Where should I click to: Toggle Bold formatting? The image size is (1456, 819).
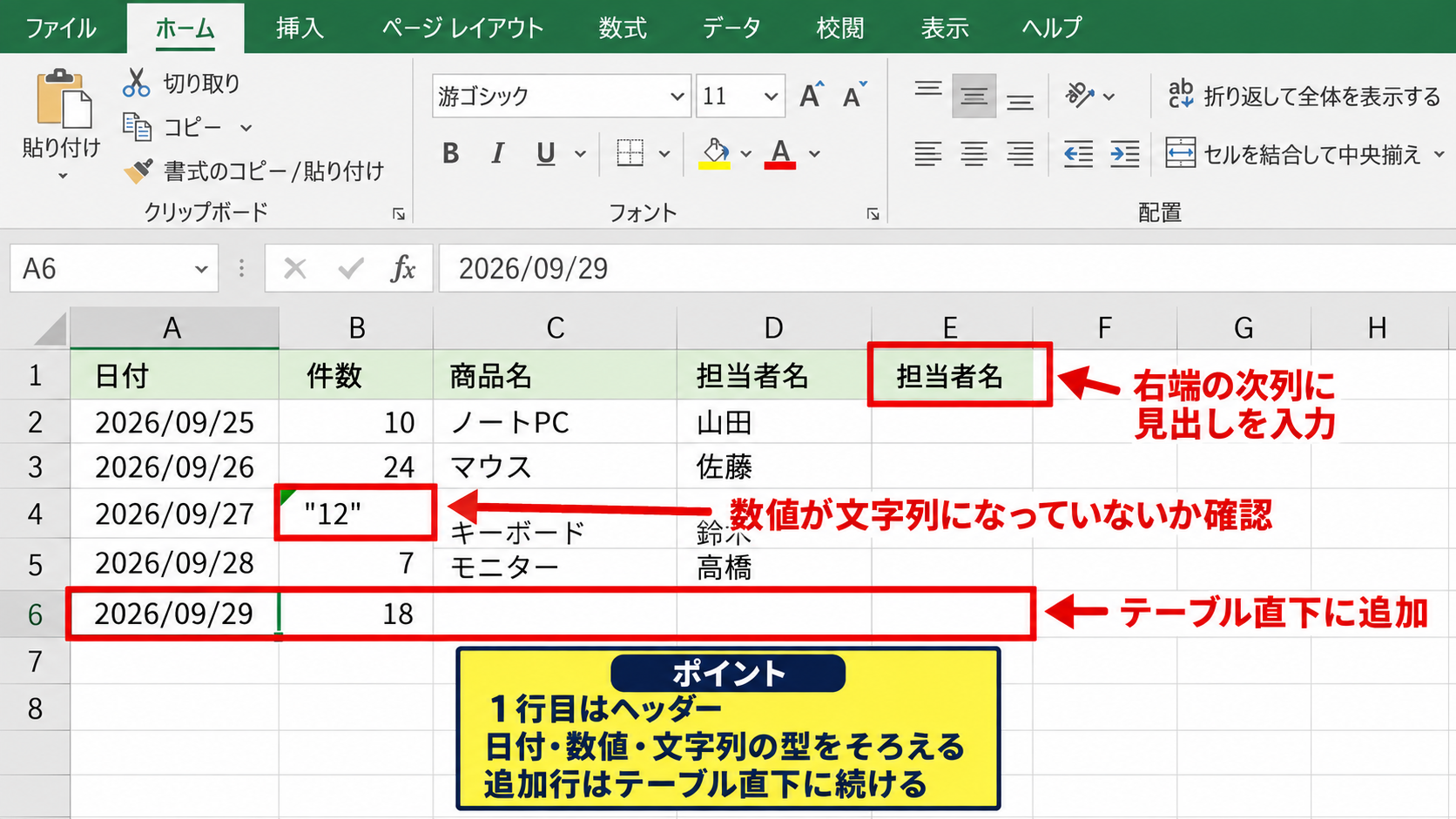(x=450, y=154)
